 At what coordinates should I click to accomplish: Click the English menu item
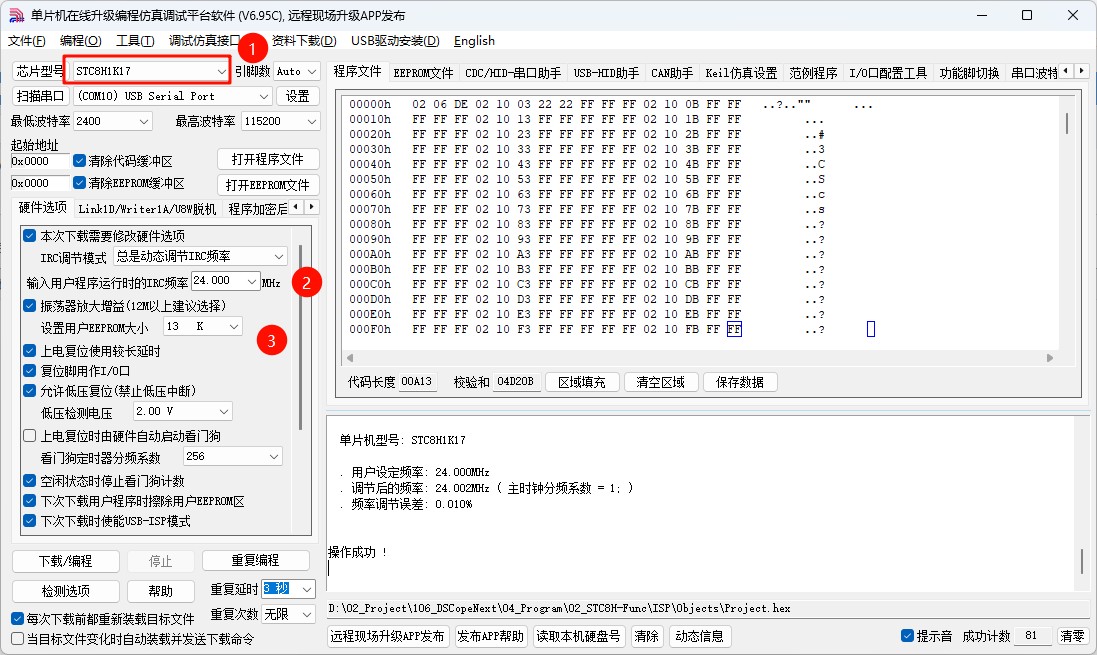474,41
